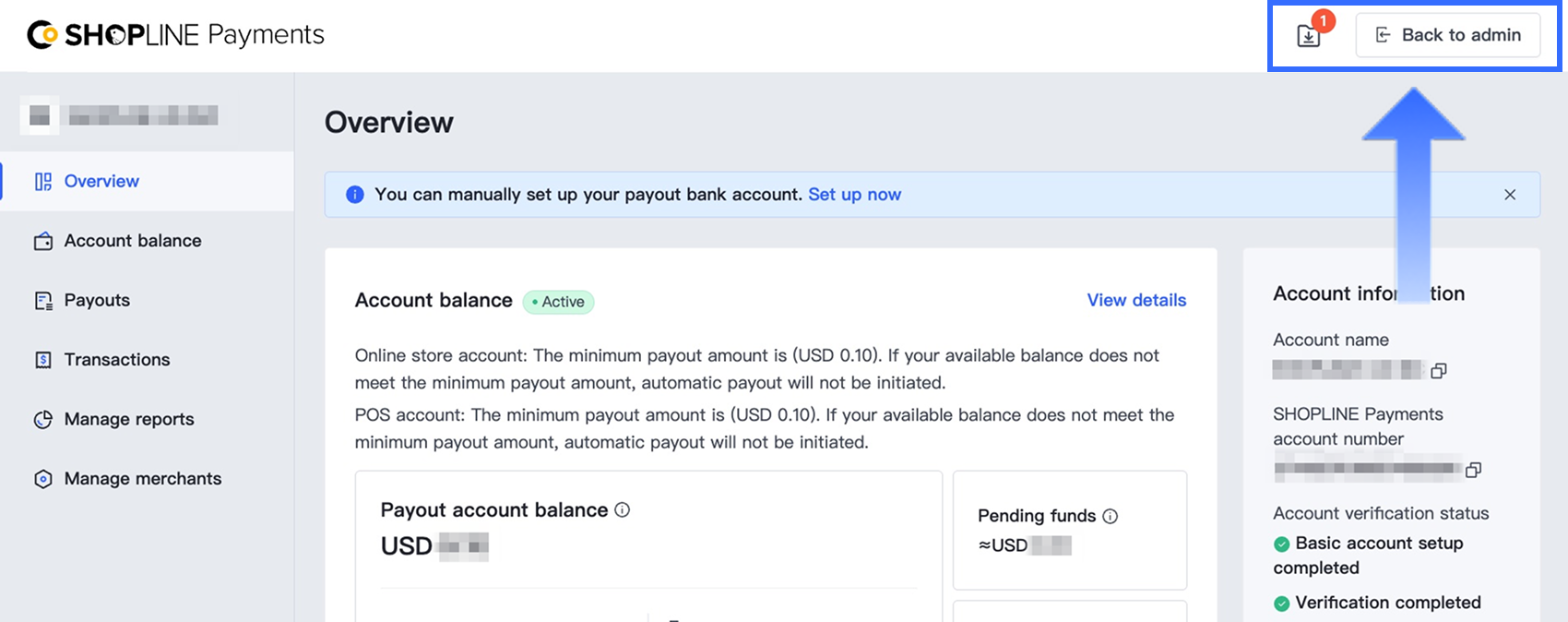1568x622 pixels.
Task: Show info tooltip beside Pending funds
Action: pos(1111,516)
